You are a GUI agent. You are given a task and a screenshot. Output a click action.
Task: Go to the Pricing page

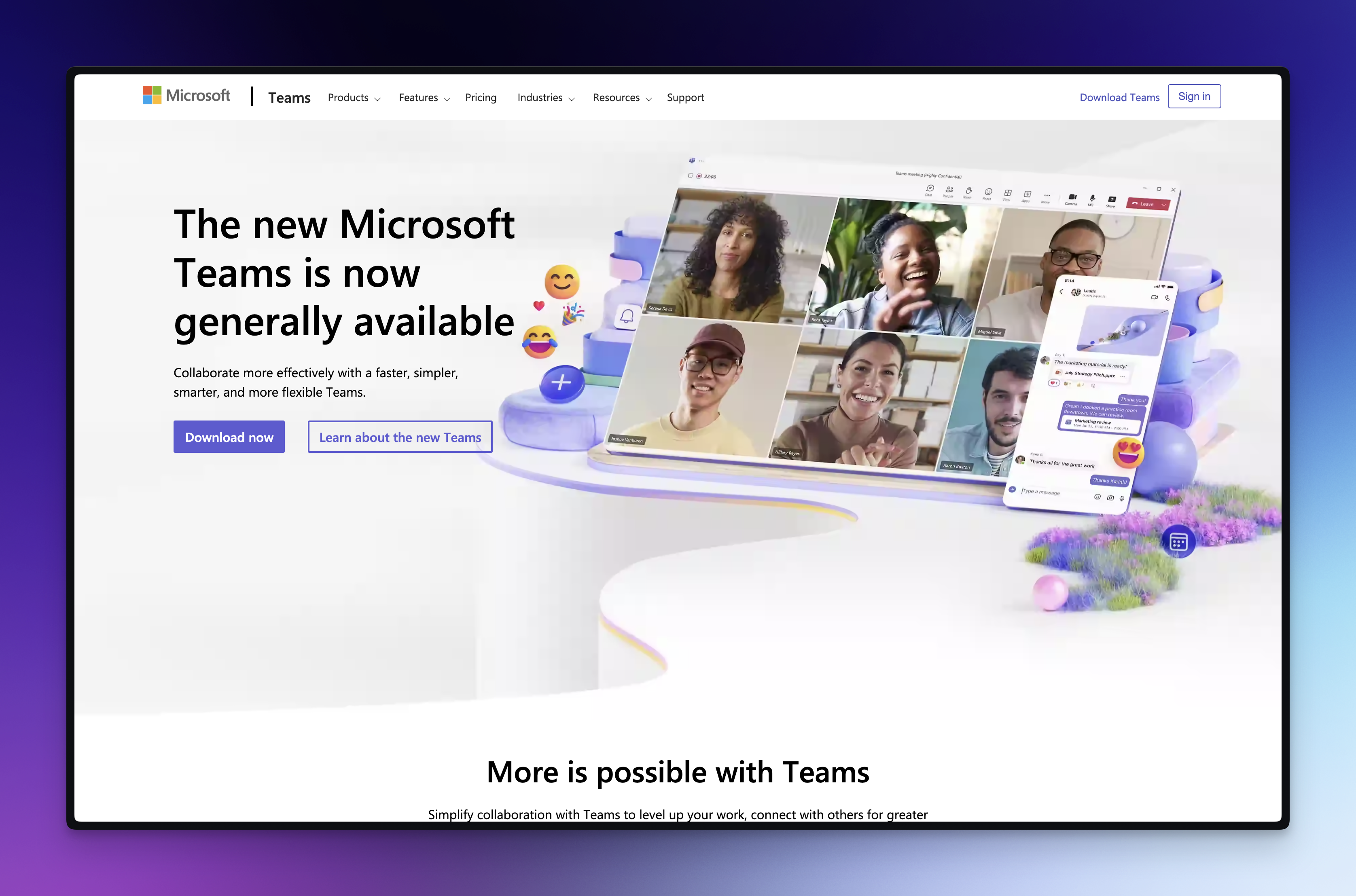click(x=481, y=98)
